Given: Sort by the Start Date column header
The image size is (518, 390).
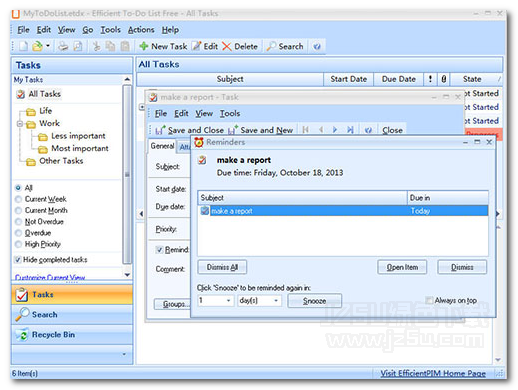Looking at the screenshot, I should [x=348, y=79].
